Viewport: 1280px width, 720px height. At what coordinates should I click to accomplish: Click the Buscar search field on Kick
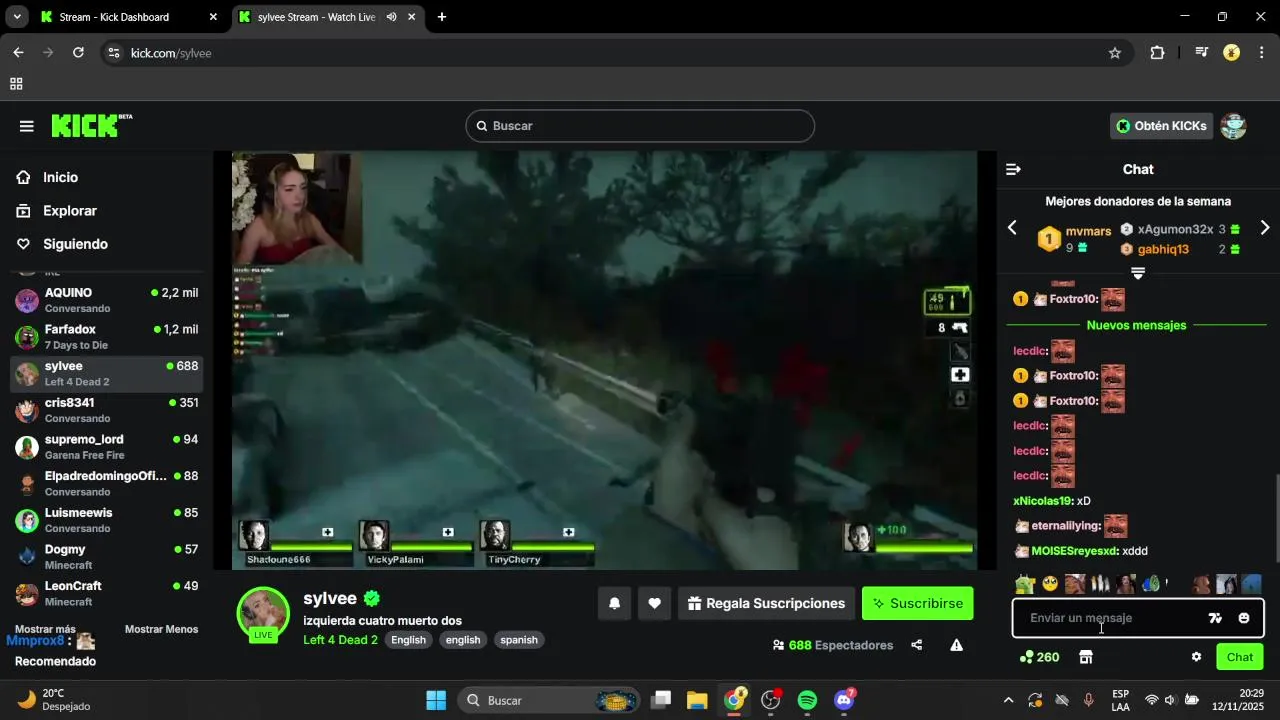pyautogui.click(x=640, y=126)
